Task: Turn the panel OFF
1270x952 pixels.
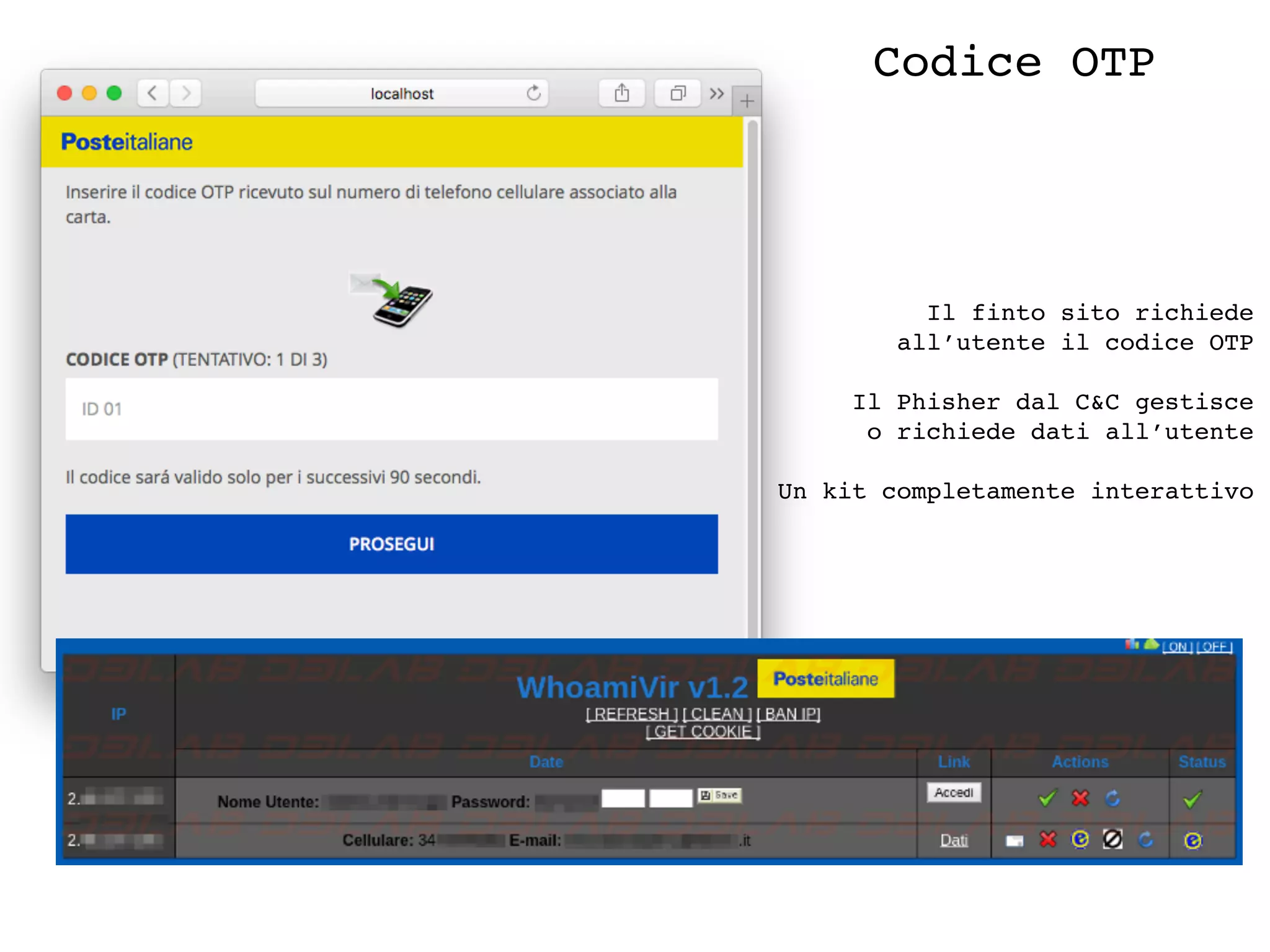Action: (x=1215, y=647)
